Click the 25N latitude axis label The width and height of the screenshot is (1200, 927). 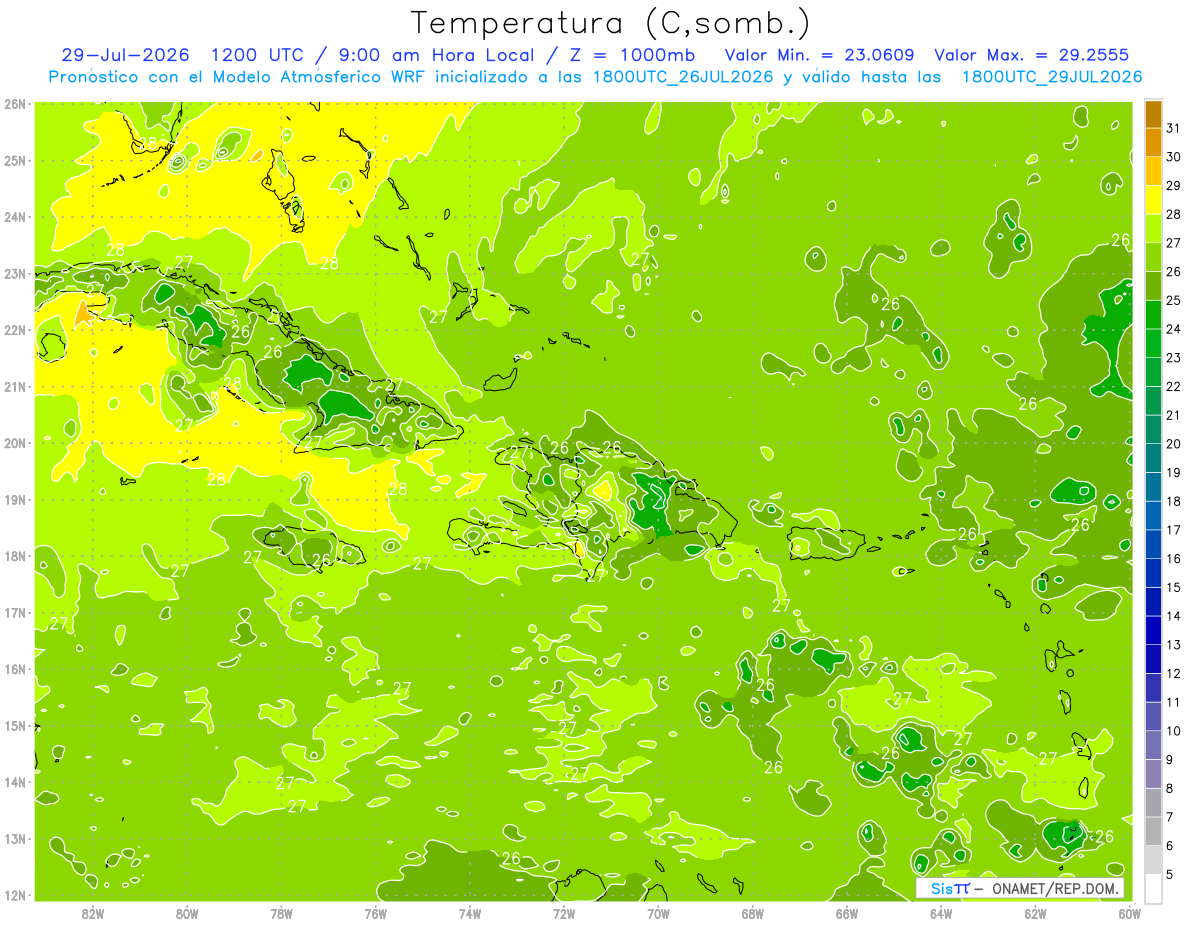pyautogui.click(x=15, y=160)
